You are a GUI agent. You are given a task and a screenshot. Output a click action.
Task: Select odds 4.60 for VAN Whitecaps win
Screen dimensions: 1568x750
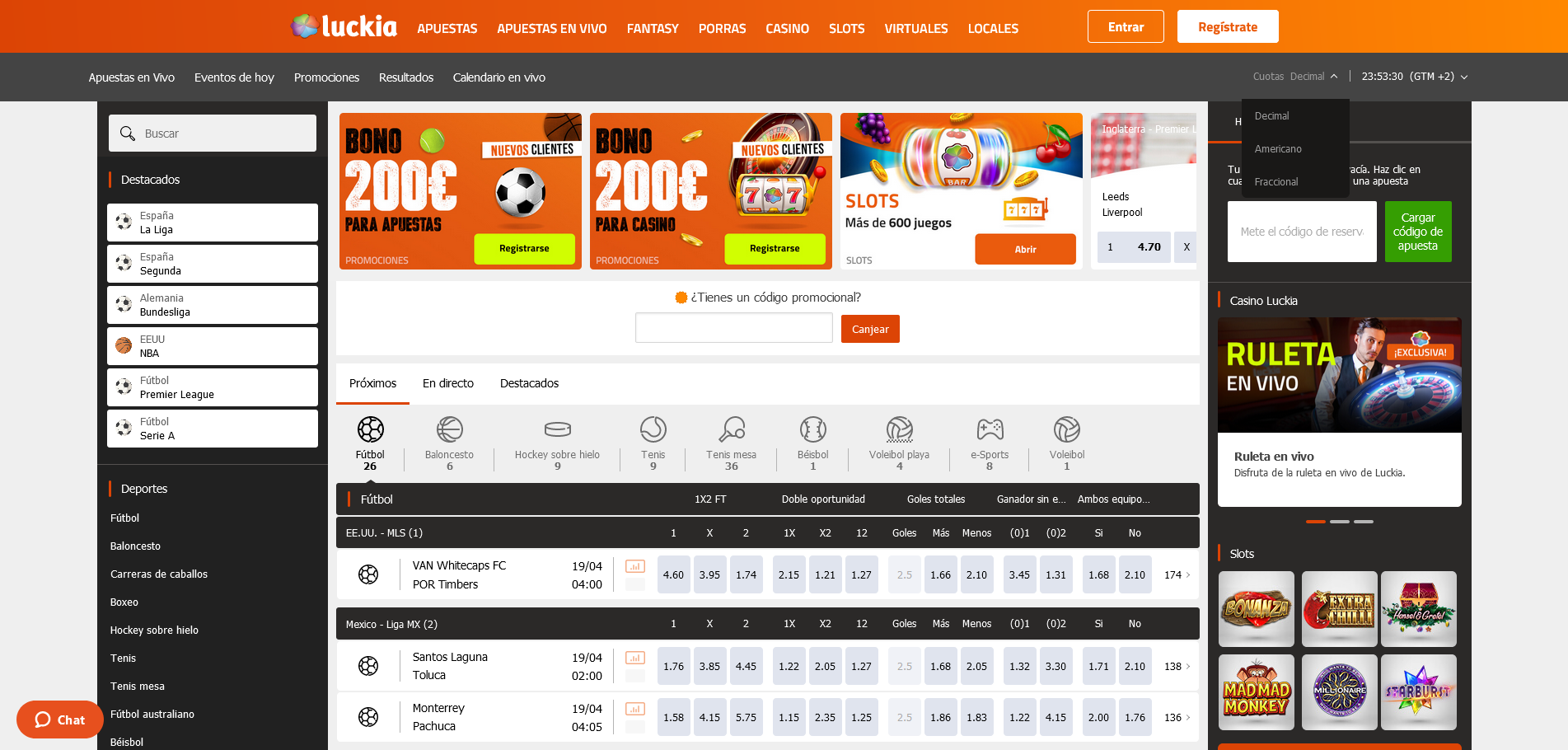tap(673, 574)
